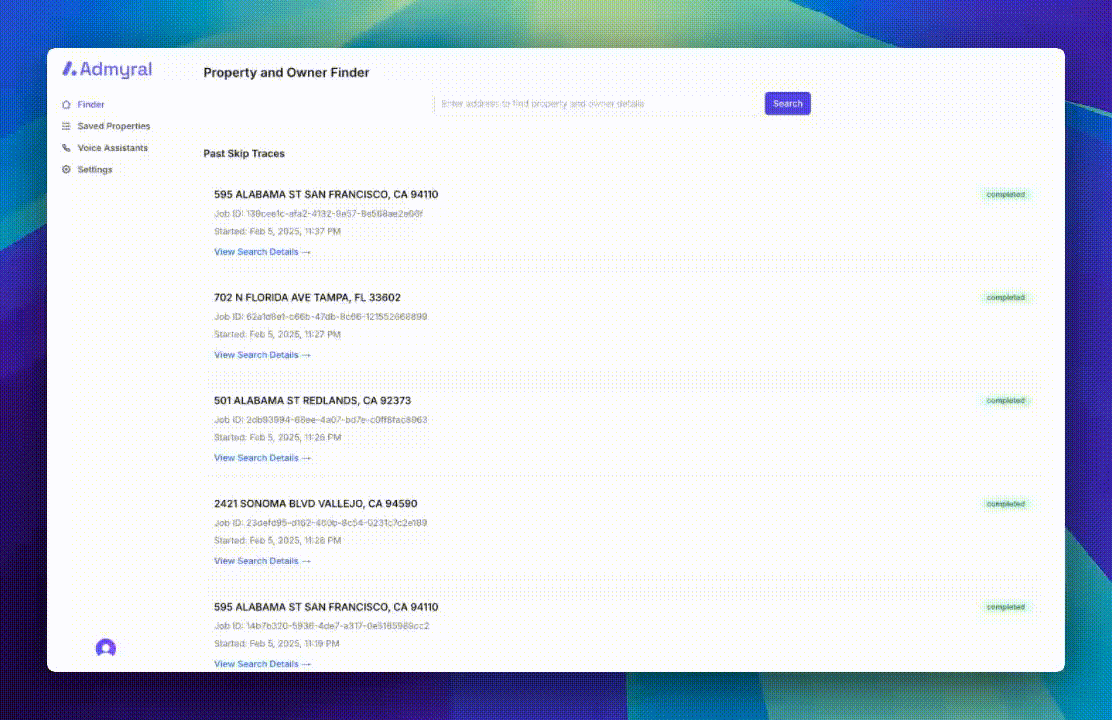View search details for 11:19 PM trace
1112x720 pixels.
262,664
